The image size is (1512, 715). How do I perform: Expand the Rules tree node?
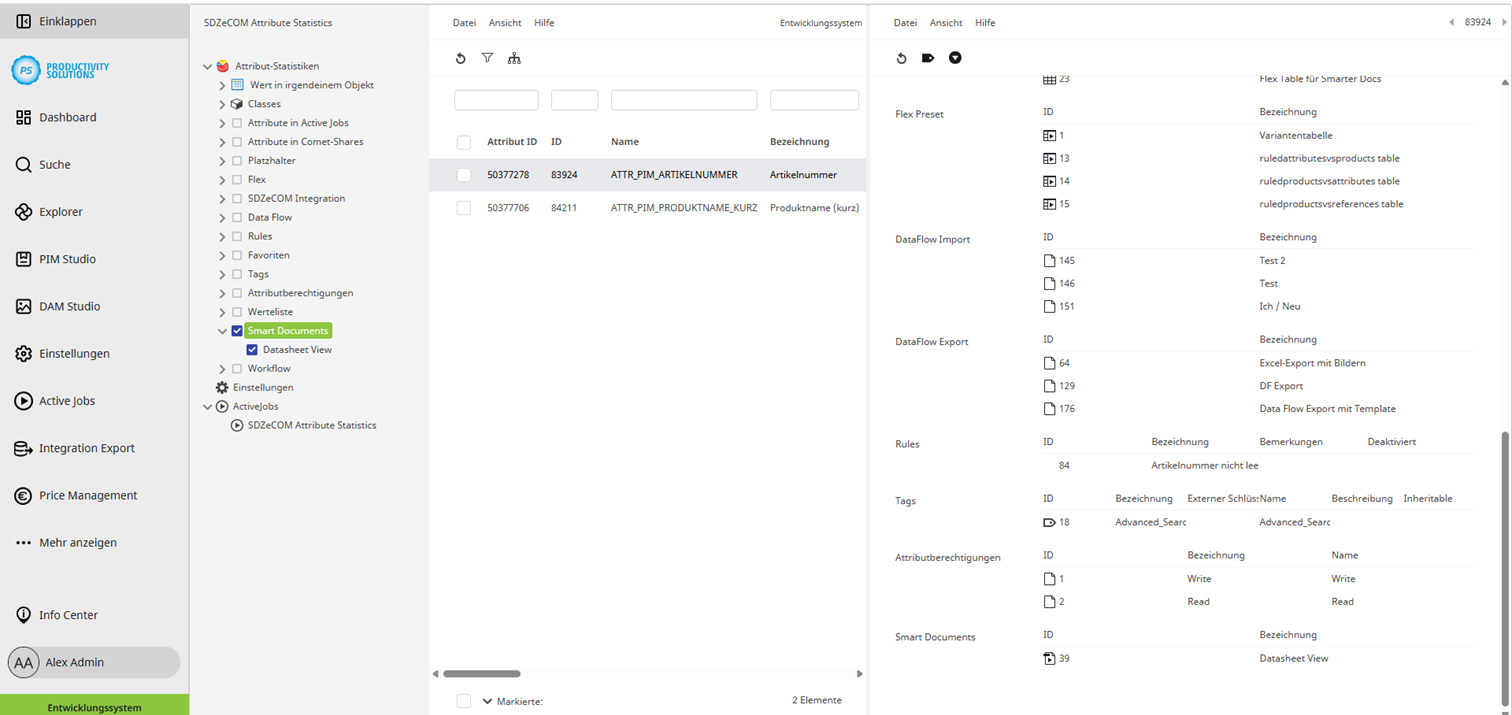(222, 235)
